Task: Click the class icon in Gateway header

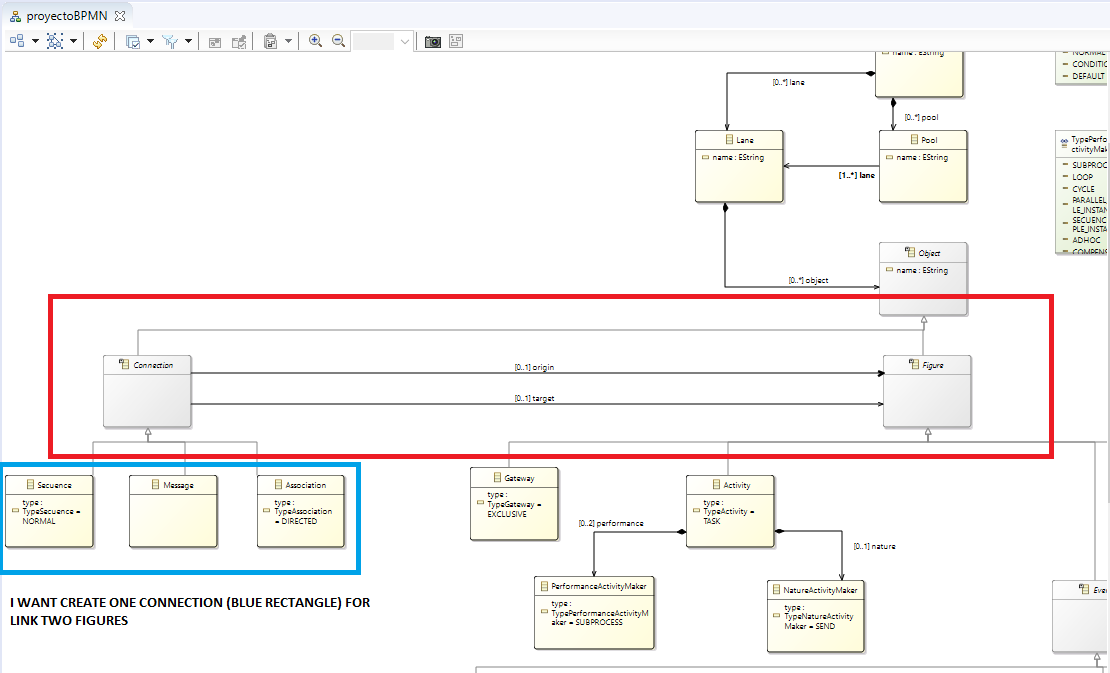Action: coord(498,478)
